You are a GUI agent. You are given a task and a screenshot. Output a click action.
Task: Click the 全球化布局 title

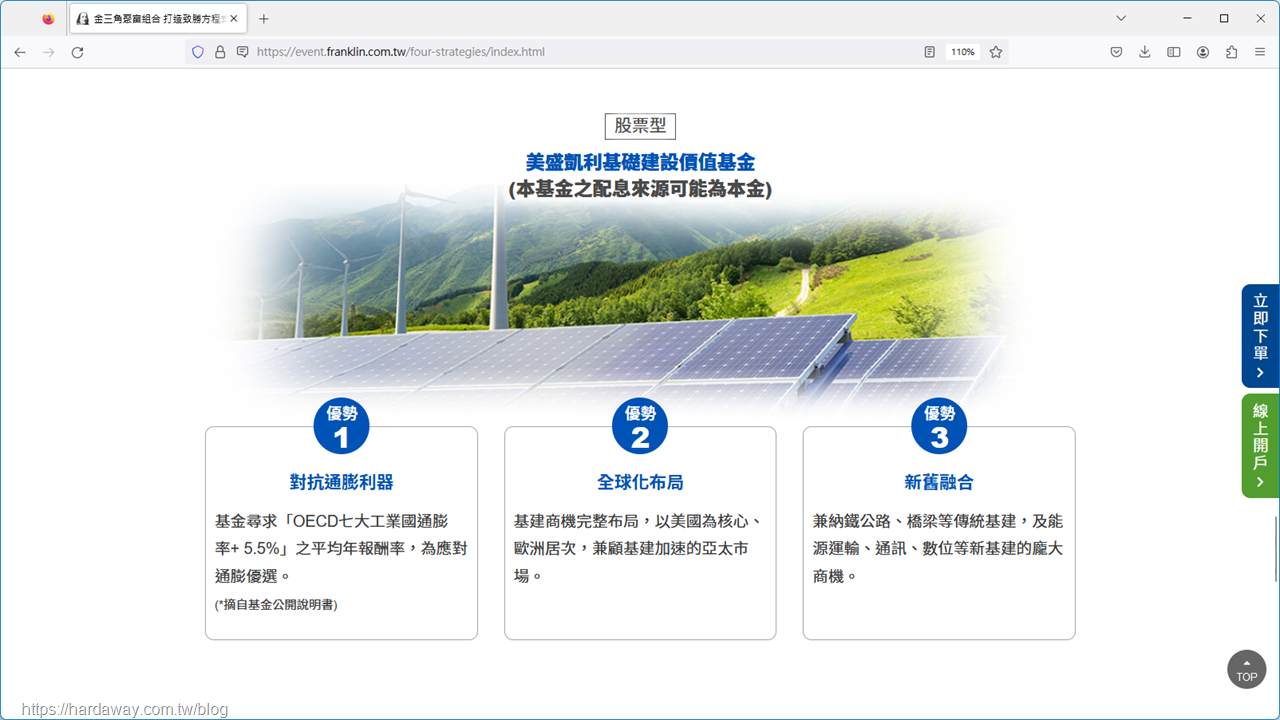click(640, 482)
